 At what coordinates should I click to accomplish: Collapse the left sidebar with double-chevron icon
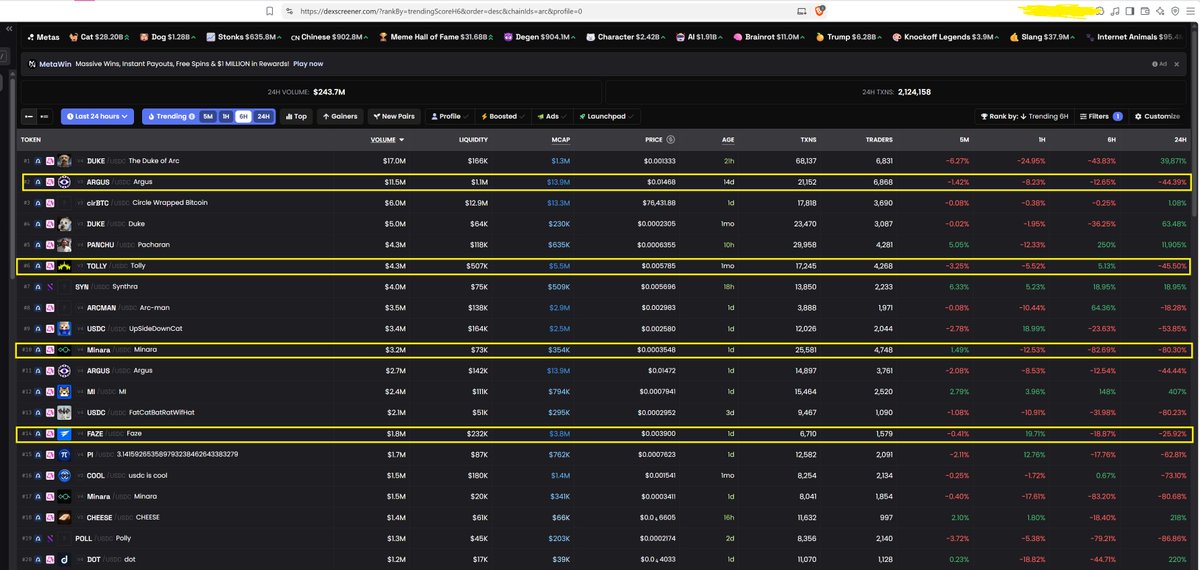[7, 29]
